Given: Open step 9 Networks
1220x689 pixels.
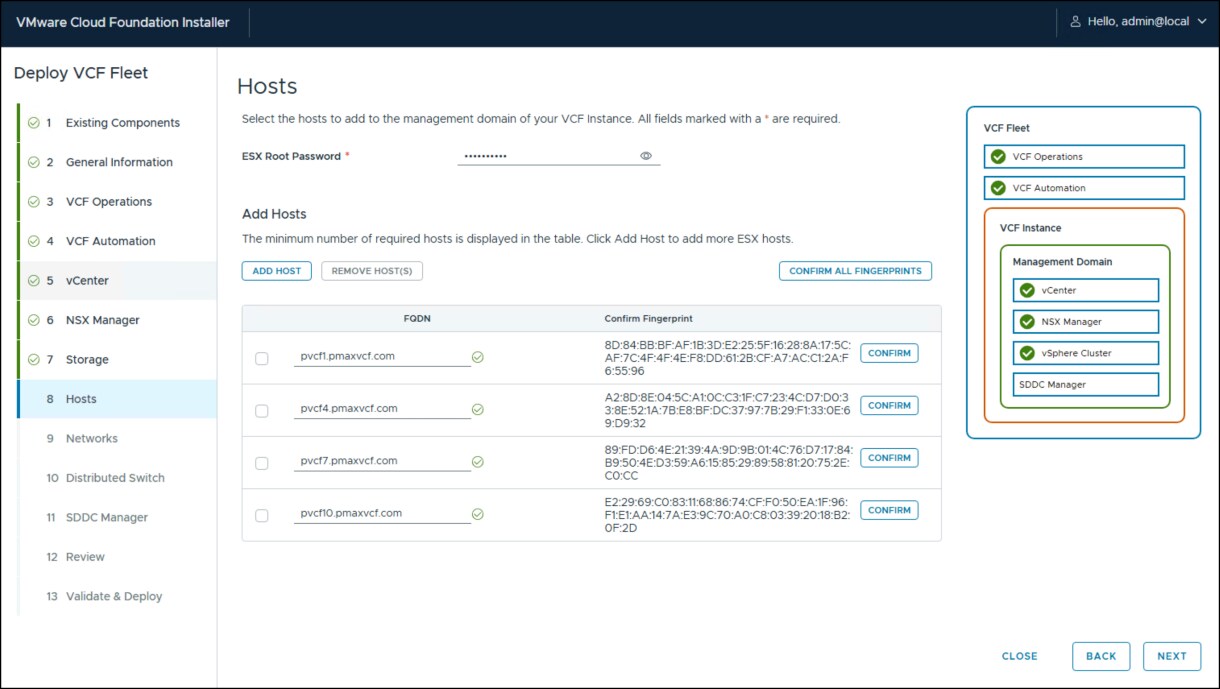Looking at the screenshot, I should click(117, 439).
